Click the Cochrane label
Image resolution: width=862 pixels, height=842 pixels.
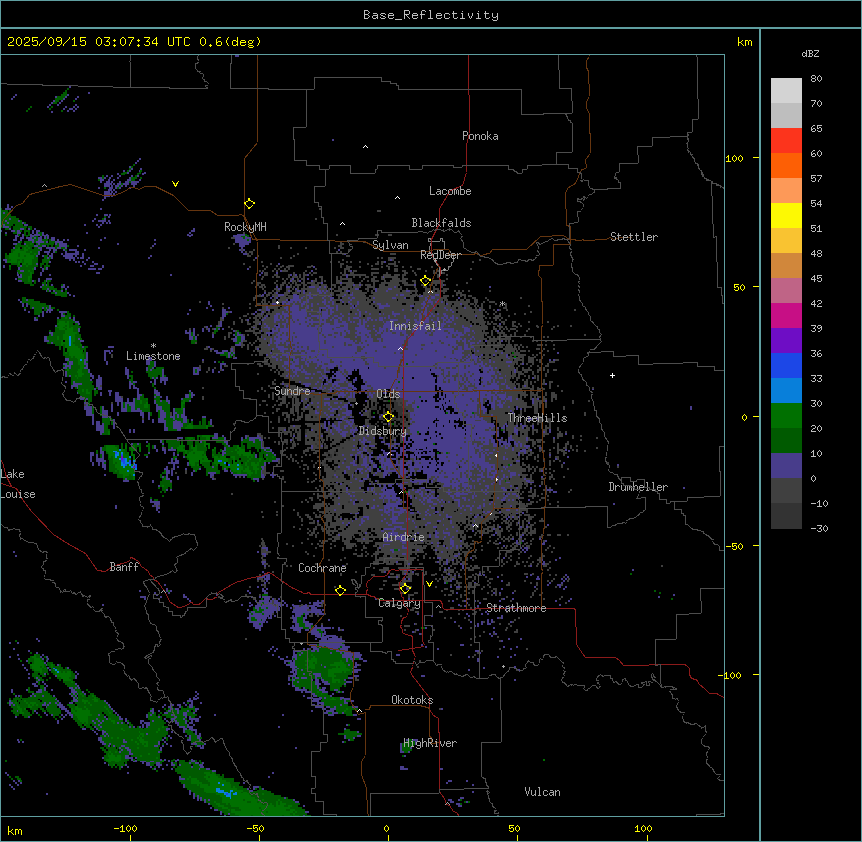coord(322,568)
